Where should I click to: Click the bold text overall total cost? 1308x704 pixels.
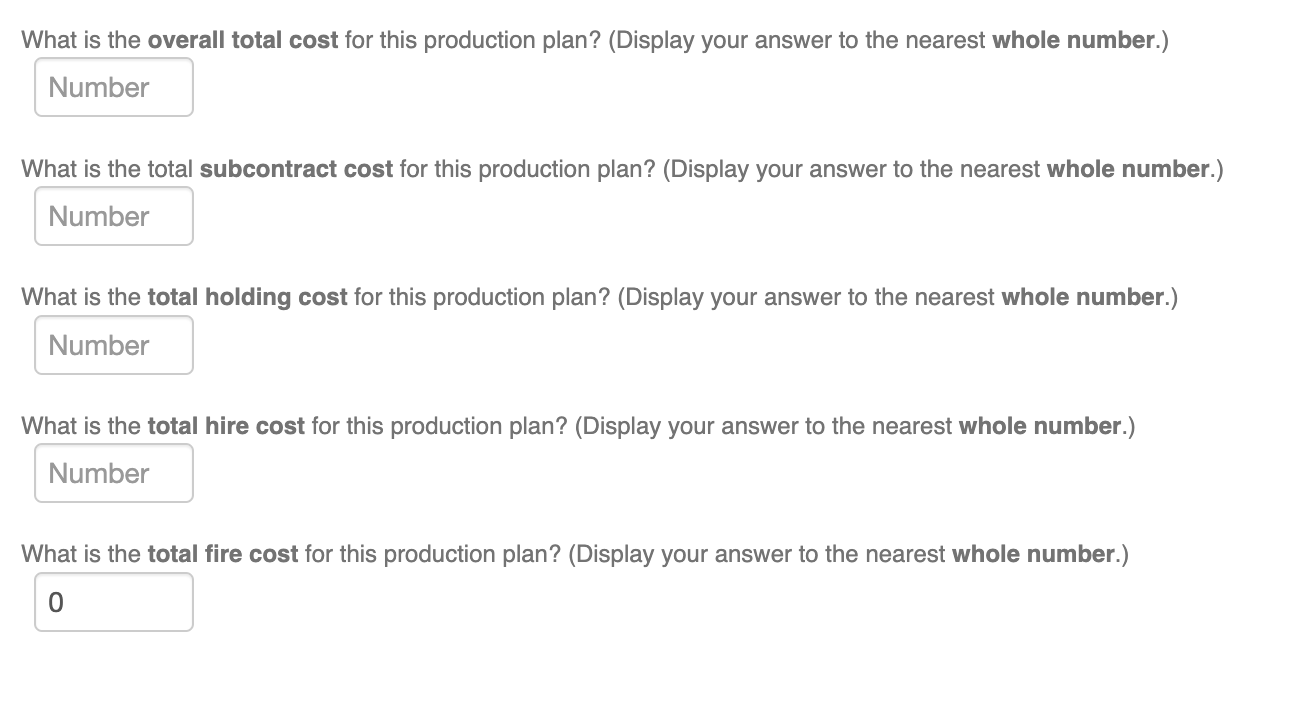point(244,40)
